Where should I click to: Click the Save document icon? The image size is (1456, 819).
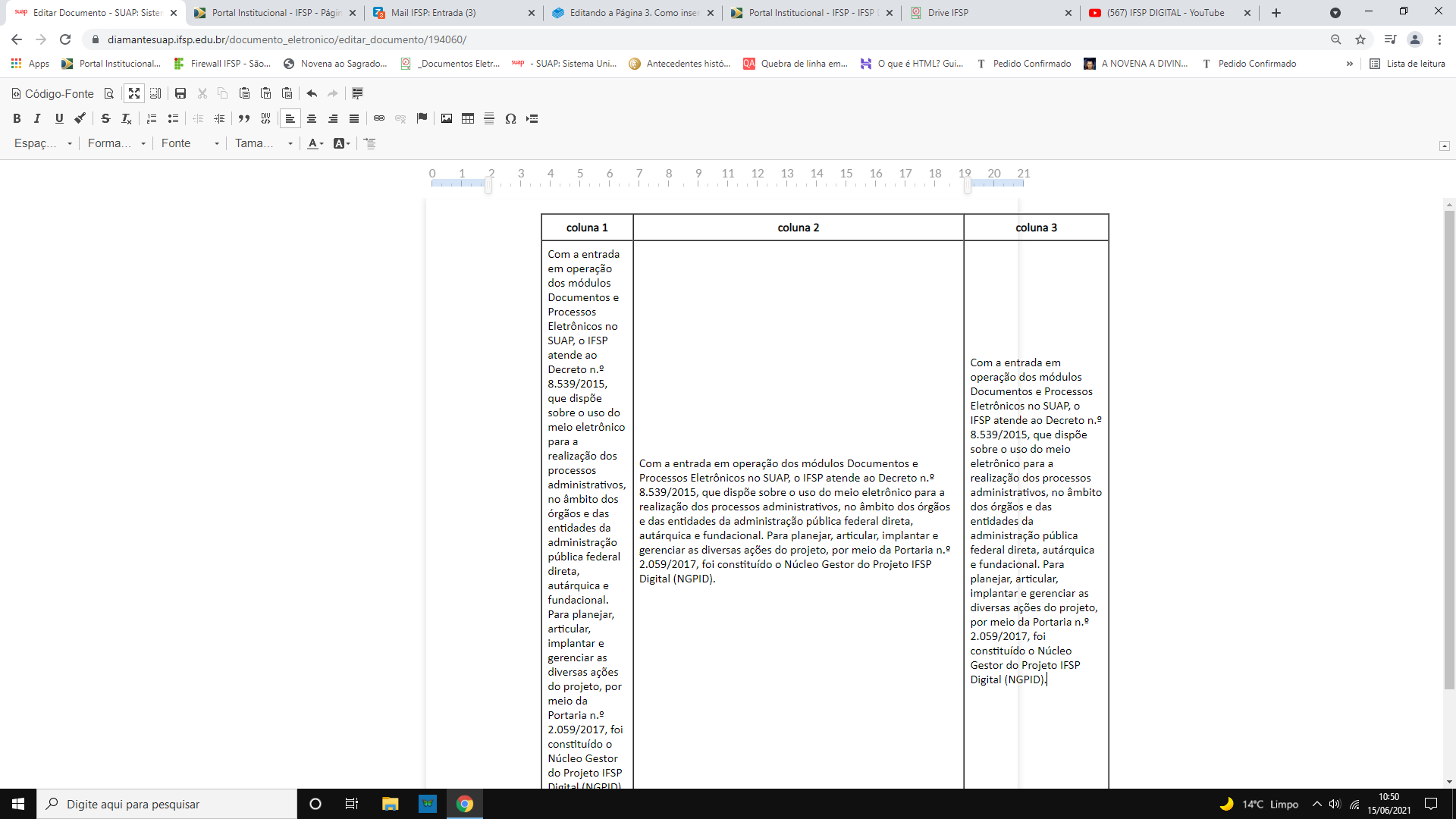180,93
